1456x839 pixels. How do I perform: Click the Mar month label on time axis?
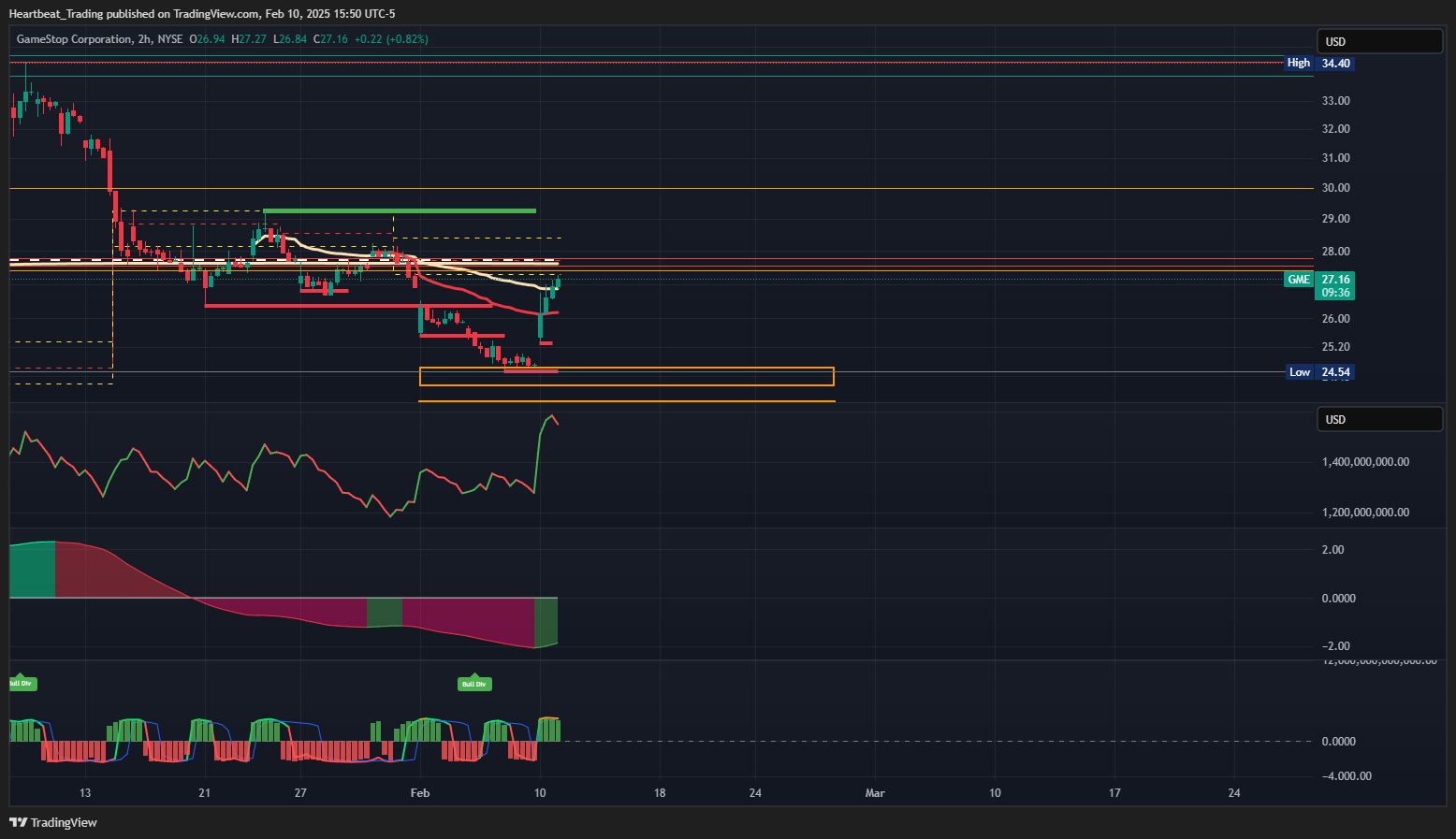tap(875, 793)
